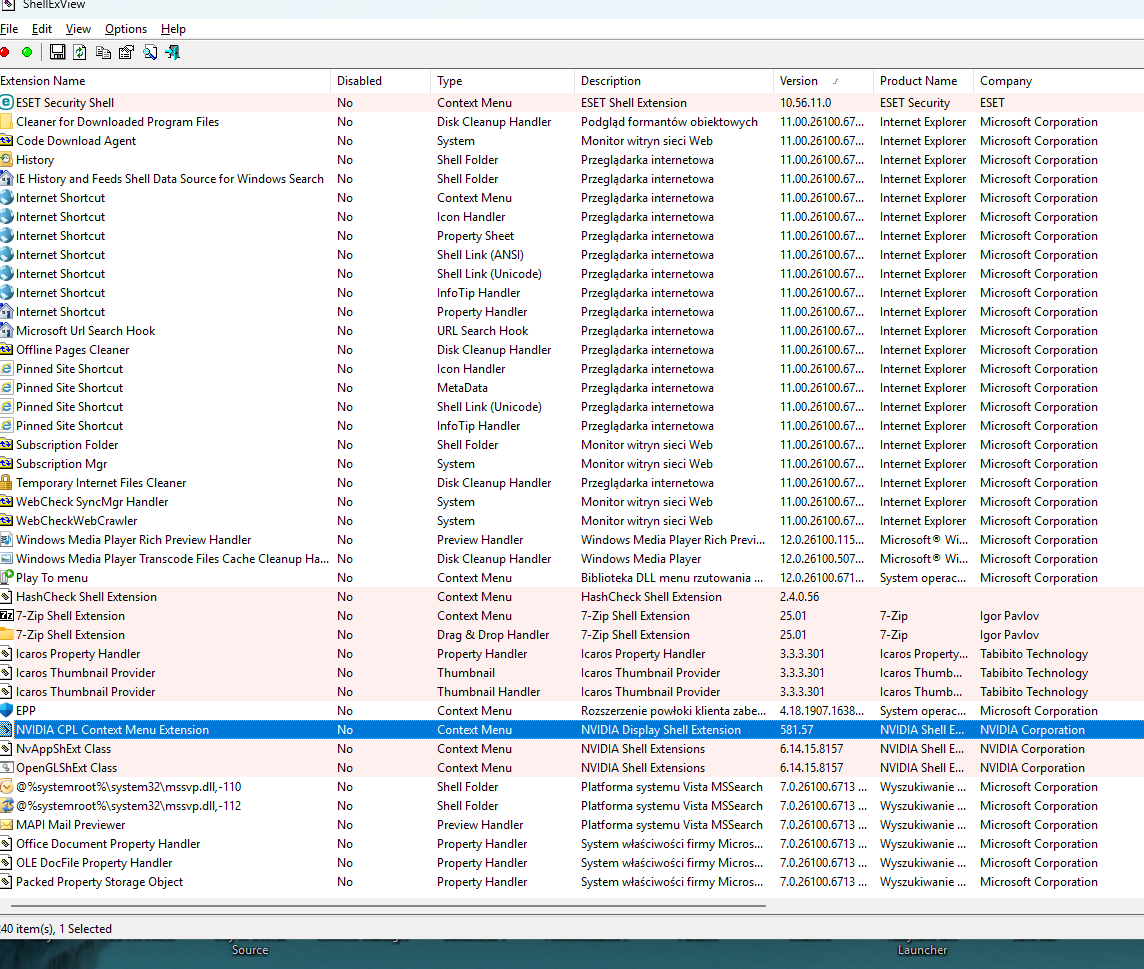
Task: Open the File menu
Action: click(9, 29)
